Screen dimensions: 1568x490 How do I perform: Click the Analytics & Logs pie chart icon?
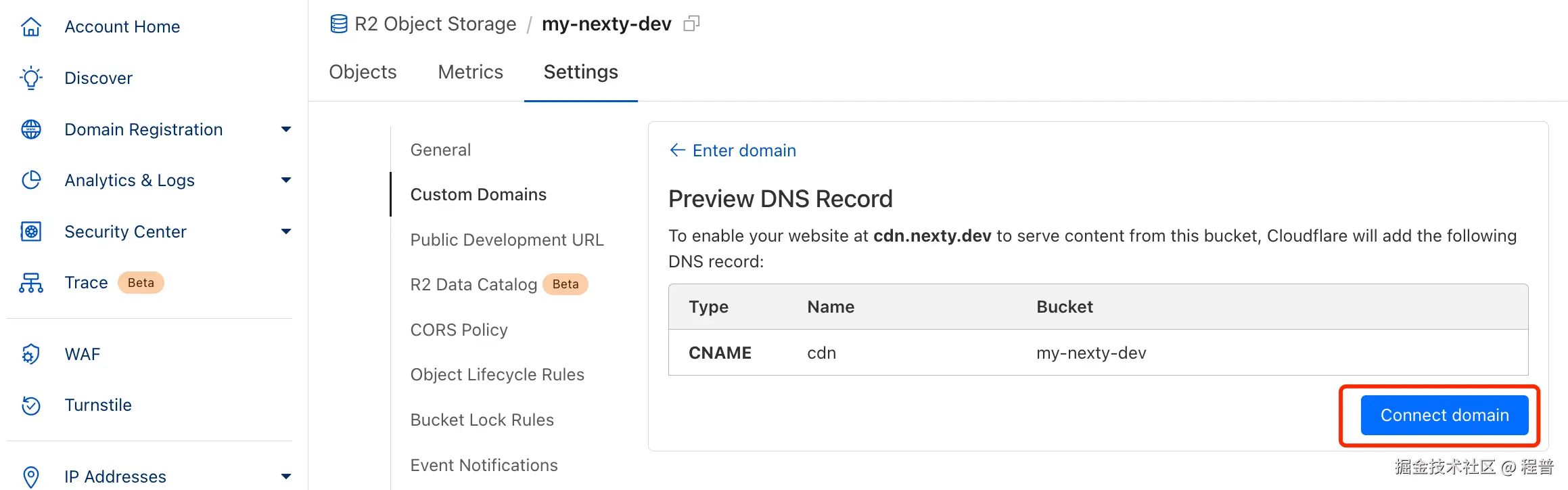tap(31, 180)
